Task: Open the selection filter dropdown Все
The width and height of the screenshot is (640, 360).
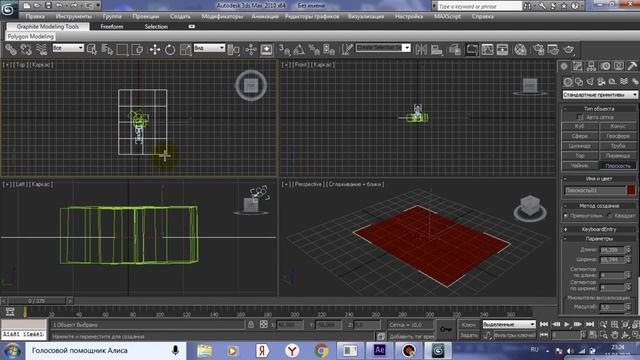Action: coord(68,48)
